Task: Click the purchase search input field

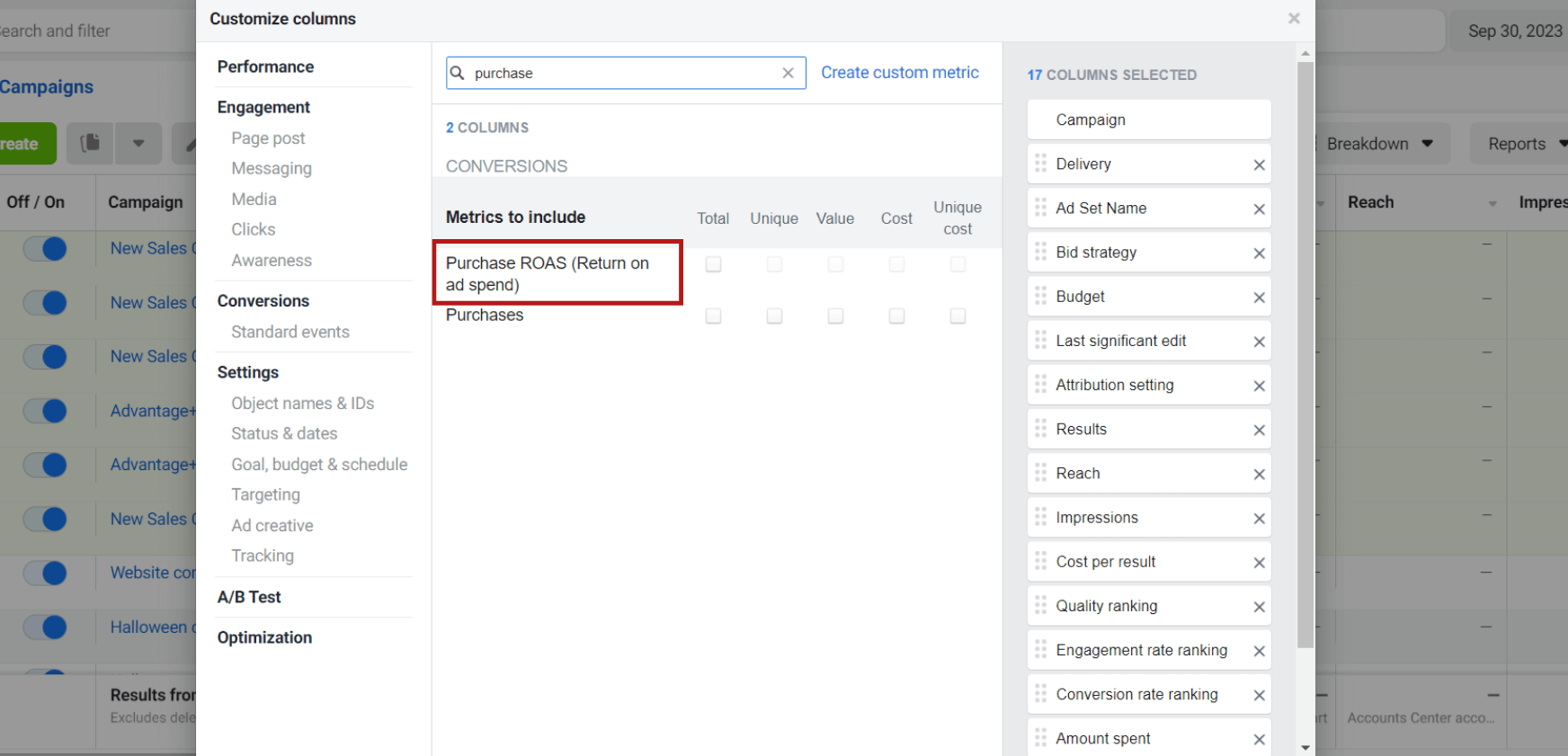Action: (620, 73)
